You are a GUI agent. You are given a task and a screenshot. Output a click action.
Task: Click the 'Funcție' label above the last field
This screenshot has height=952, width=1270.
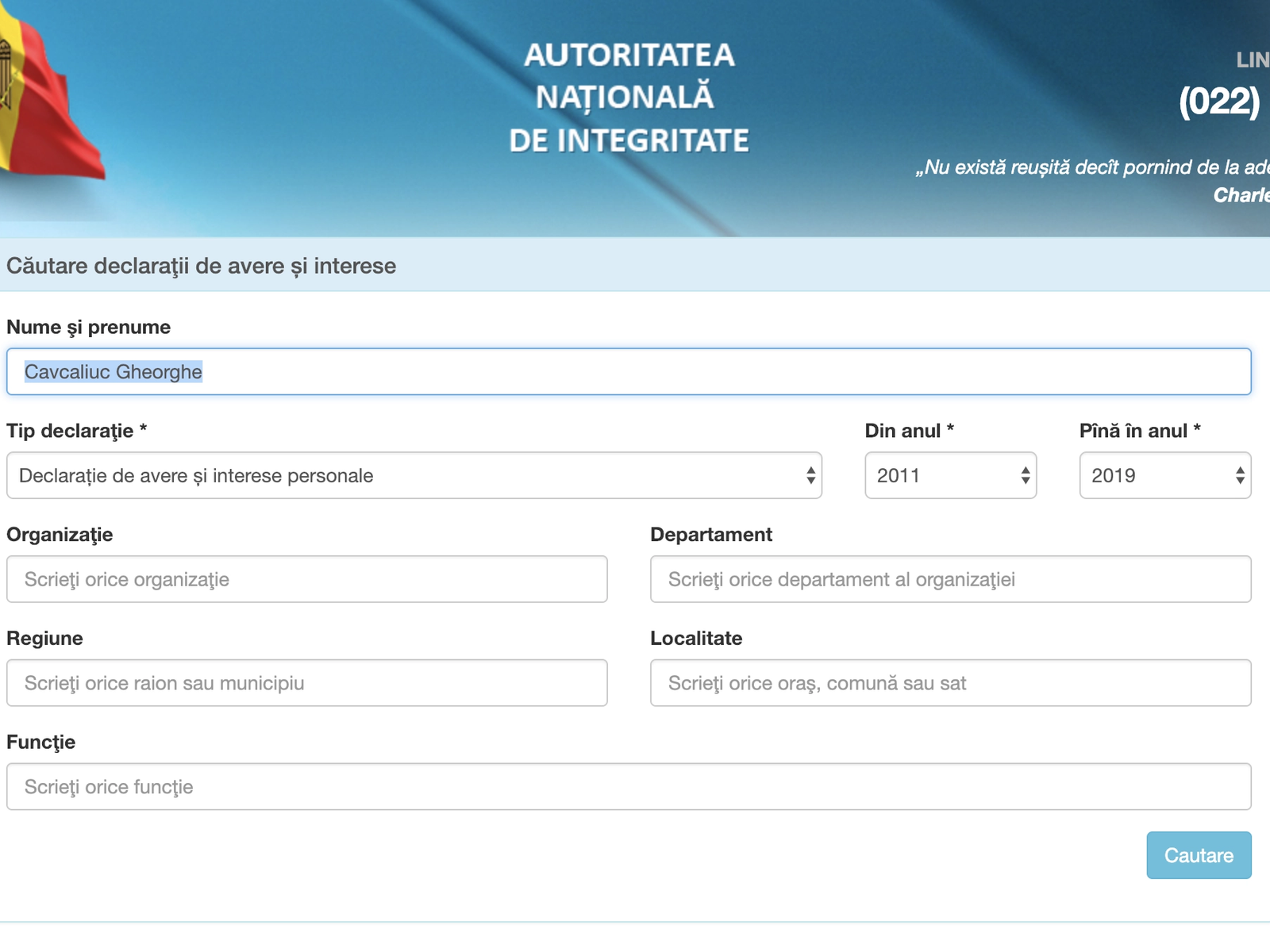point(41,742)
